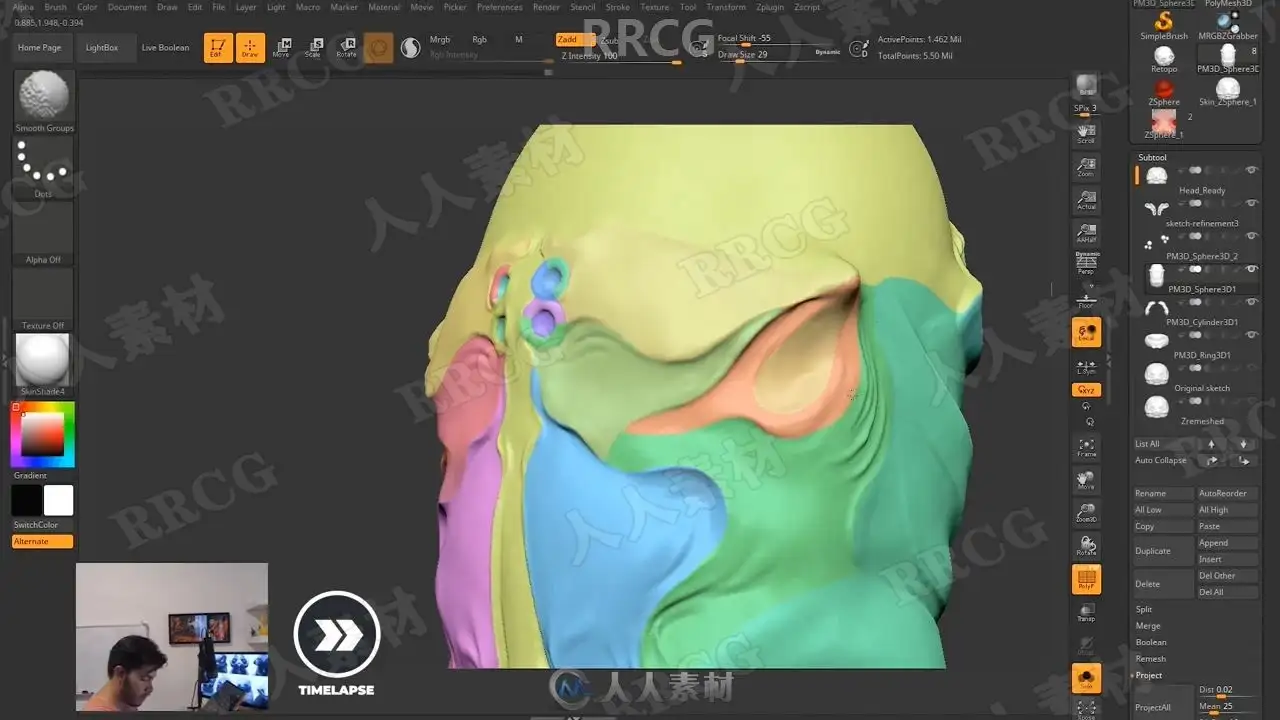Image resolution: width=1280 pixels, height=720 pixels.
Task: Click the Zoom3D icon
Action: (x=1086, y=513)
